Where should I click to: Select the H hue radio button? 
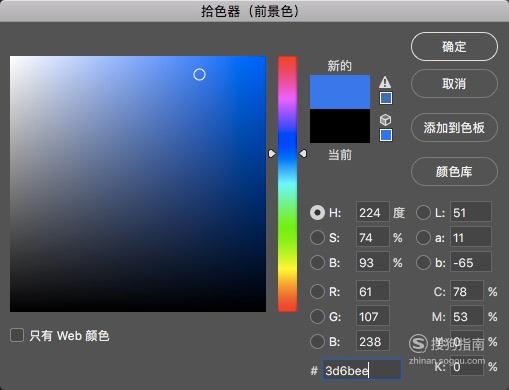coord(317,213)
